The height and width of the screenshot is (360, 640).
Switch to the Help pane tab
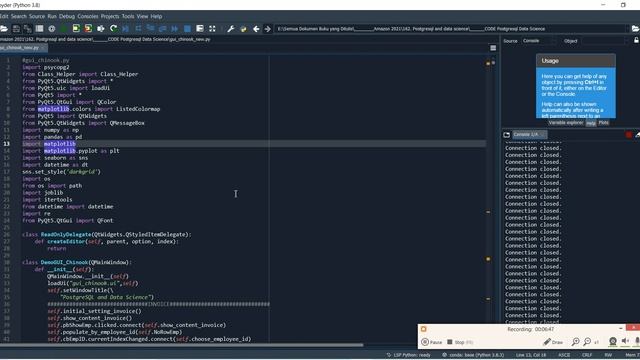pos(591,123)
